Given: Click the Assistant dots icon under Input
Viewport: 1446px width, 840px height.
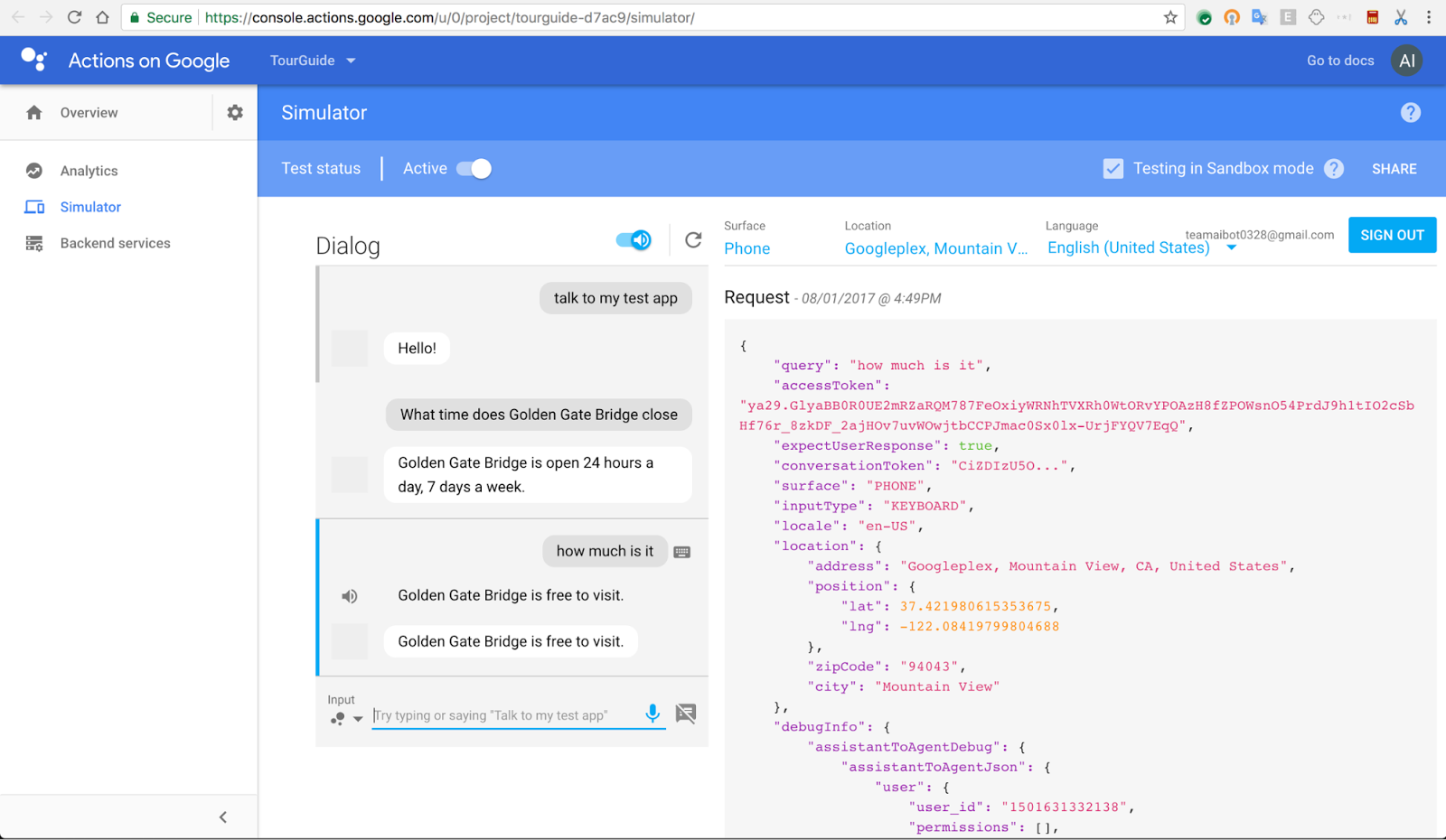Looking at the screenshot, I should [x=337, y=719].
